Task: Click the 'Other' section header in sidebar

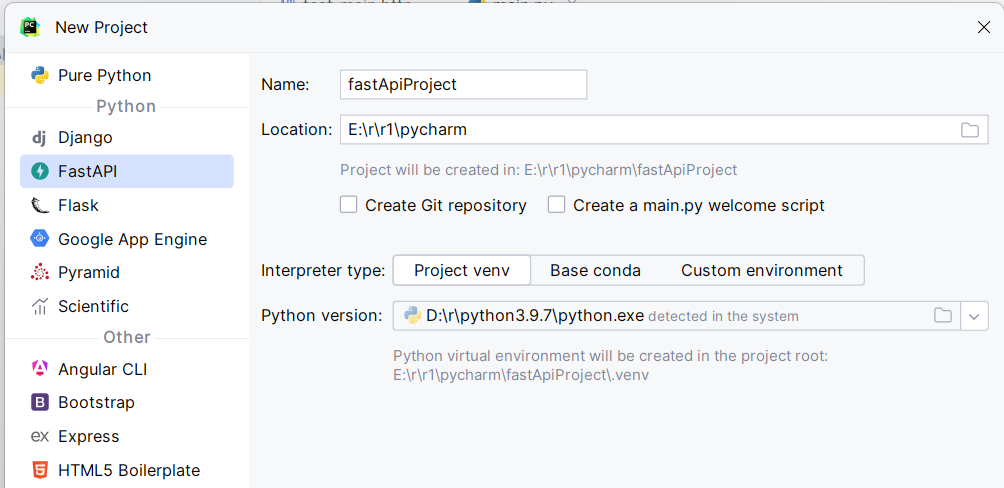Action: tap(127, 337)
